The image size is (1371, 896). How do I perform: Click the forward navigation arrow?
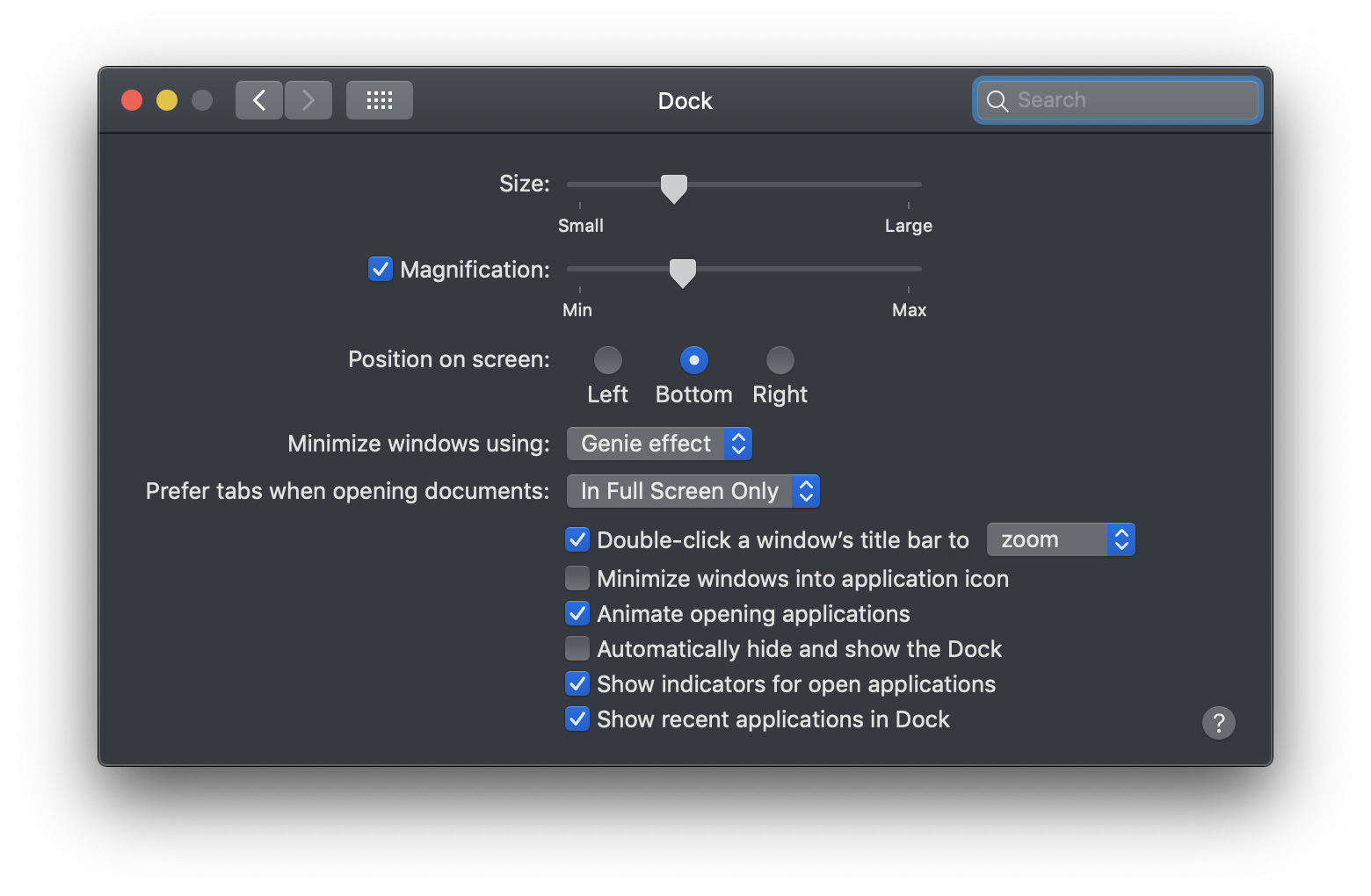(x=308, y=99)
